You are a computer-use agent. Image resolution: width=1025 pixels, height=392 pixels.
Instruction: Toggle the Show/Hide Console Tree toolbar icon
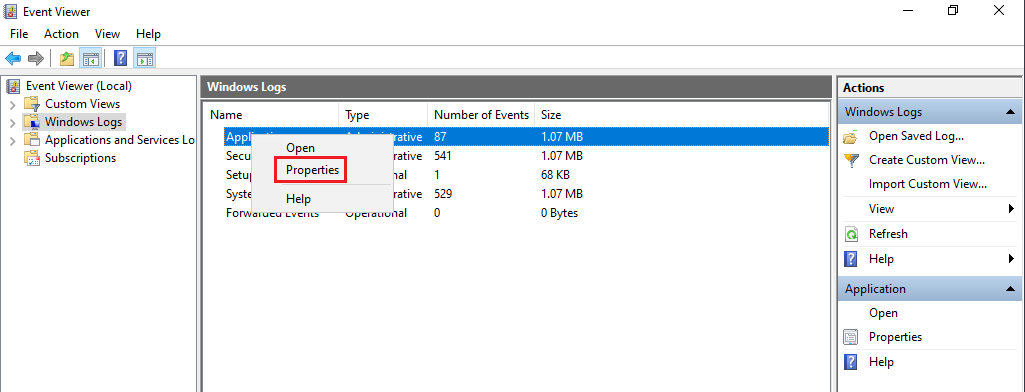[90, 59]
